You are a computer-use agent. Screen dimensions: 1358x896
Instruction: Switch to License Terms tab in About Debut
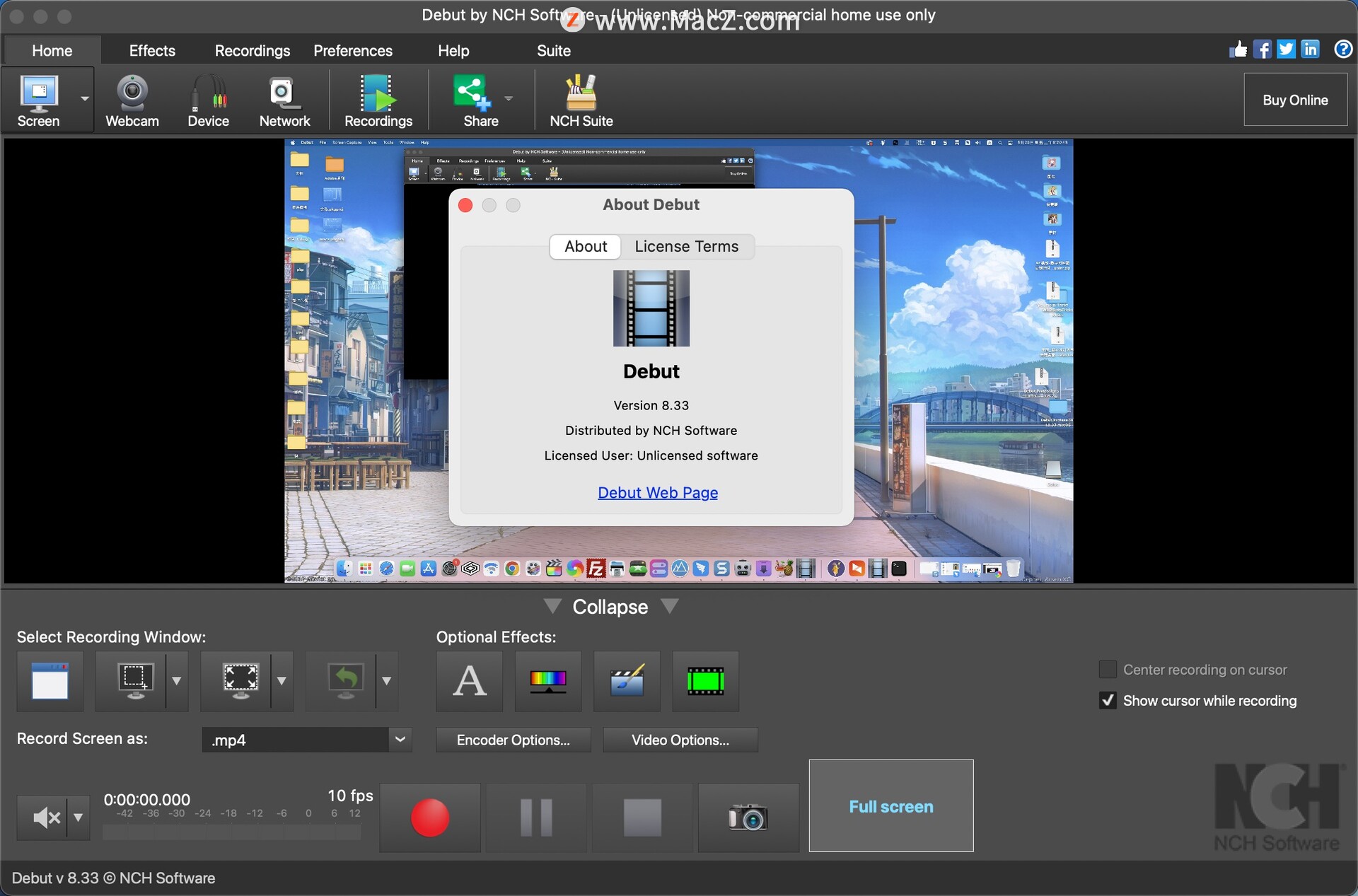point(686,246)
